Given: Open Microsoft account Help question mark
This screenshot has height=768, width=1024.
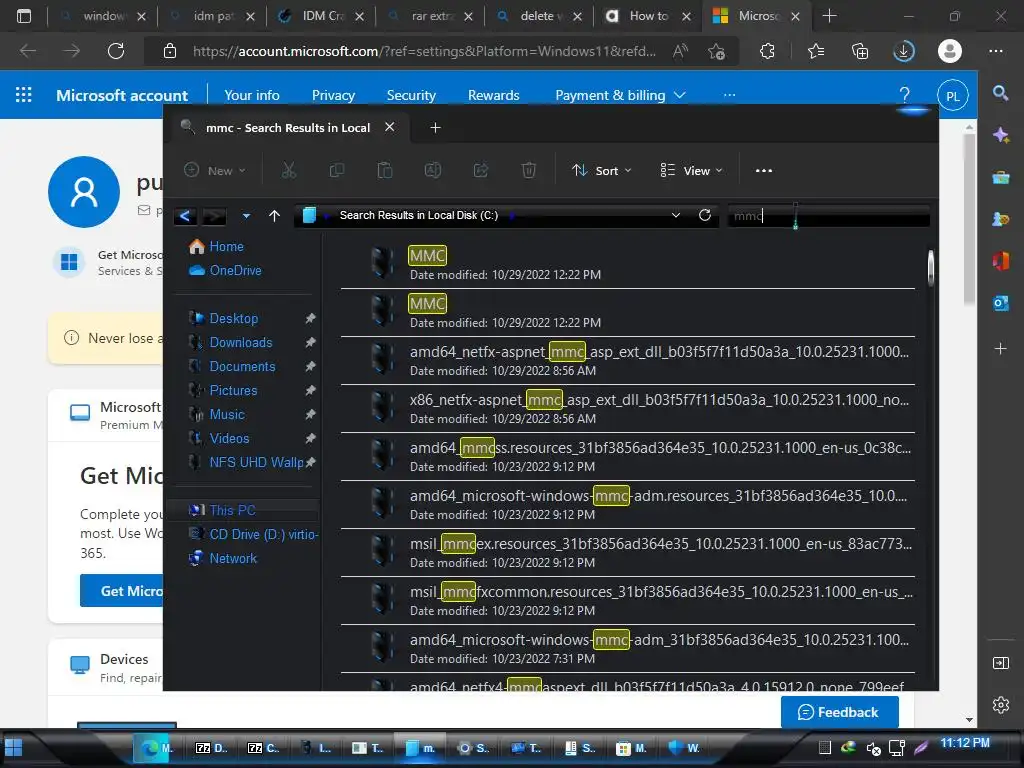Looking at the screenshot, I should (904, 95).
